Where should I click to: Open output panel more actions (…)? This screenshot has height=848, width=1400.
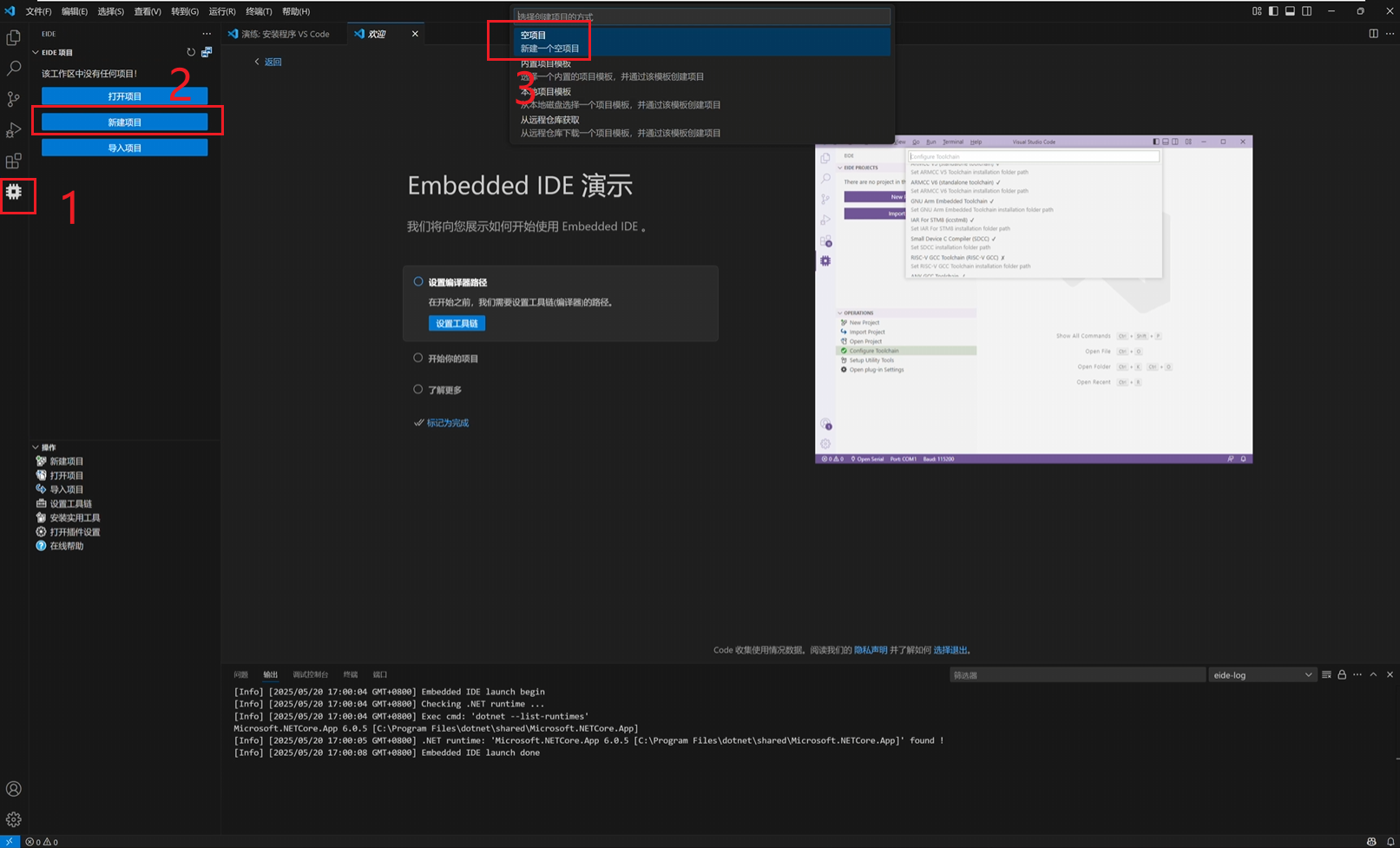pyautogui.click(x=1357, y=674)
